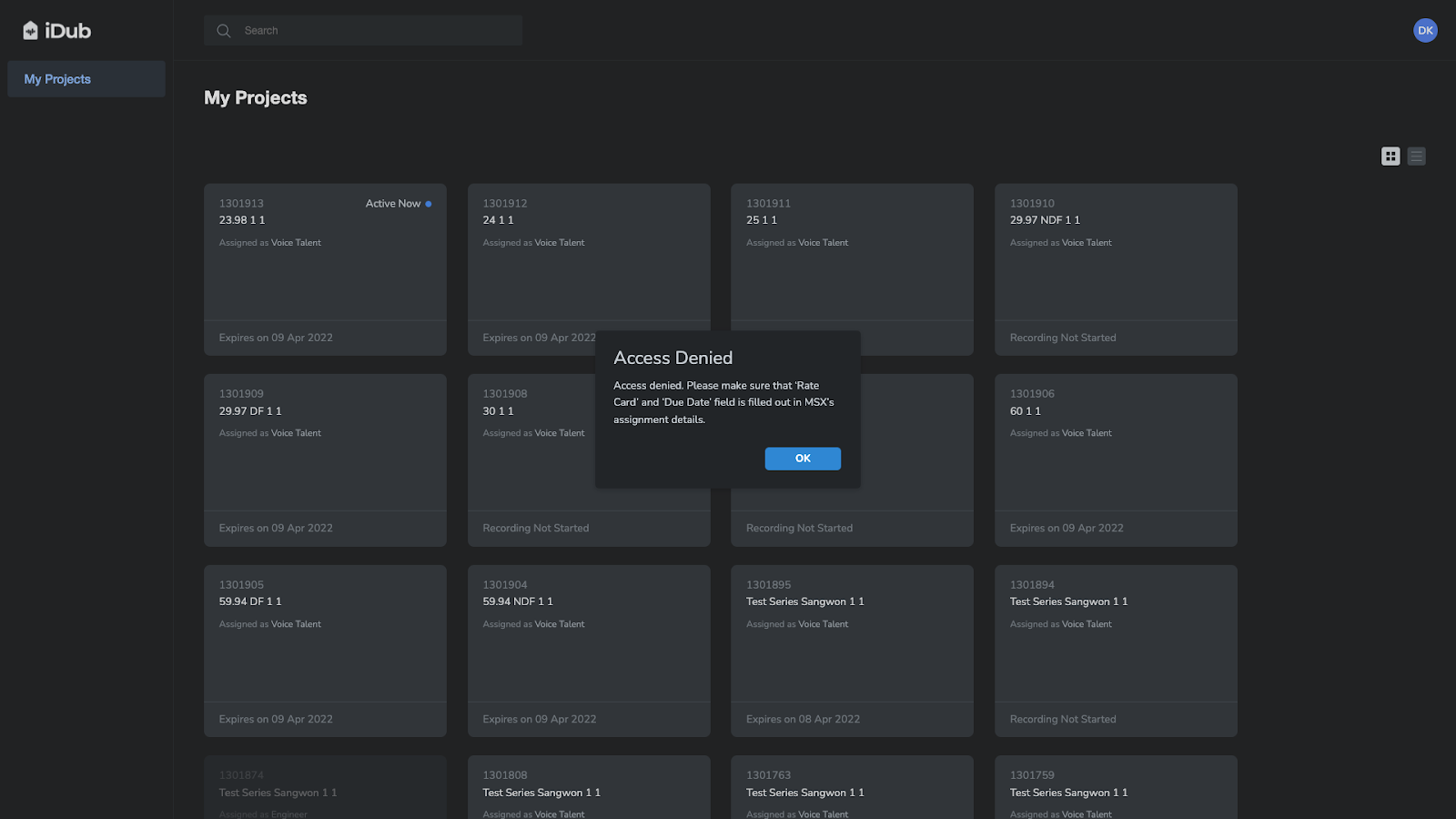Open project card 1301910
The height and width of the screenshot is (819, 1456).
pyautogui.click(x=1116, y=269)
